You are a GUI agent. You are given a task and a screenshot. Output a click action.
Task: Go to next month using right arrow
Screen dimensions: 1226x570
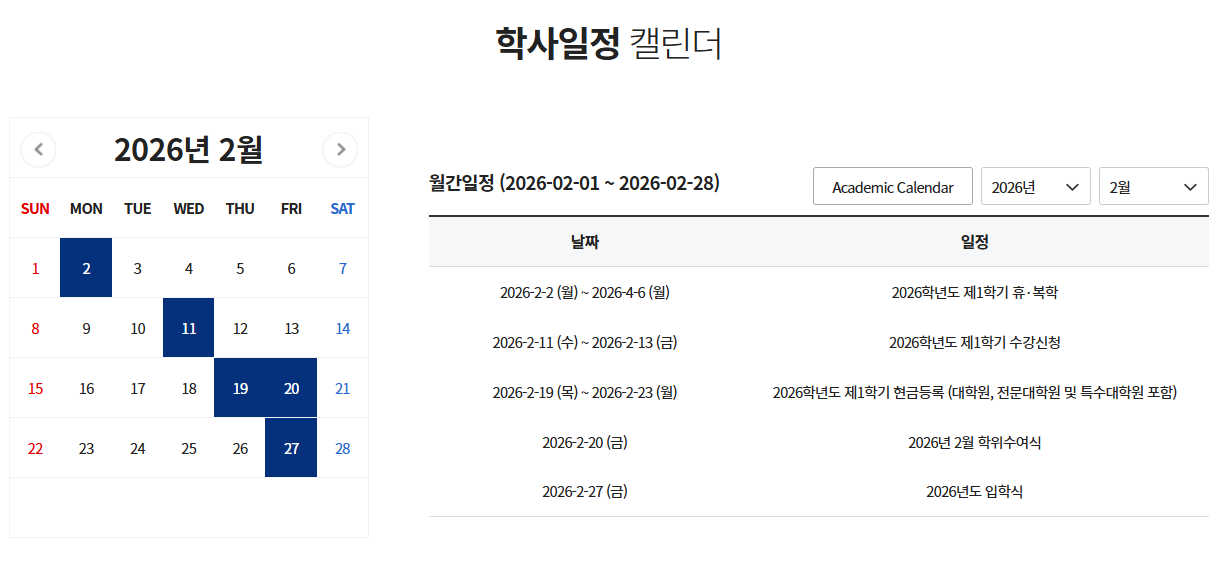(x=340, y=150)
